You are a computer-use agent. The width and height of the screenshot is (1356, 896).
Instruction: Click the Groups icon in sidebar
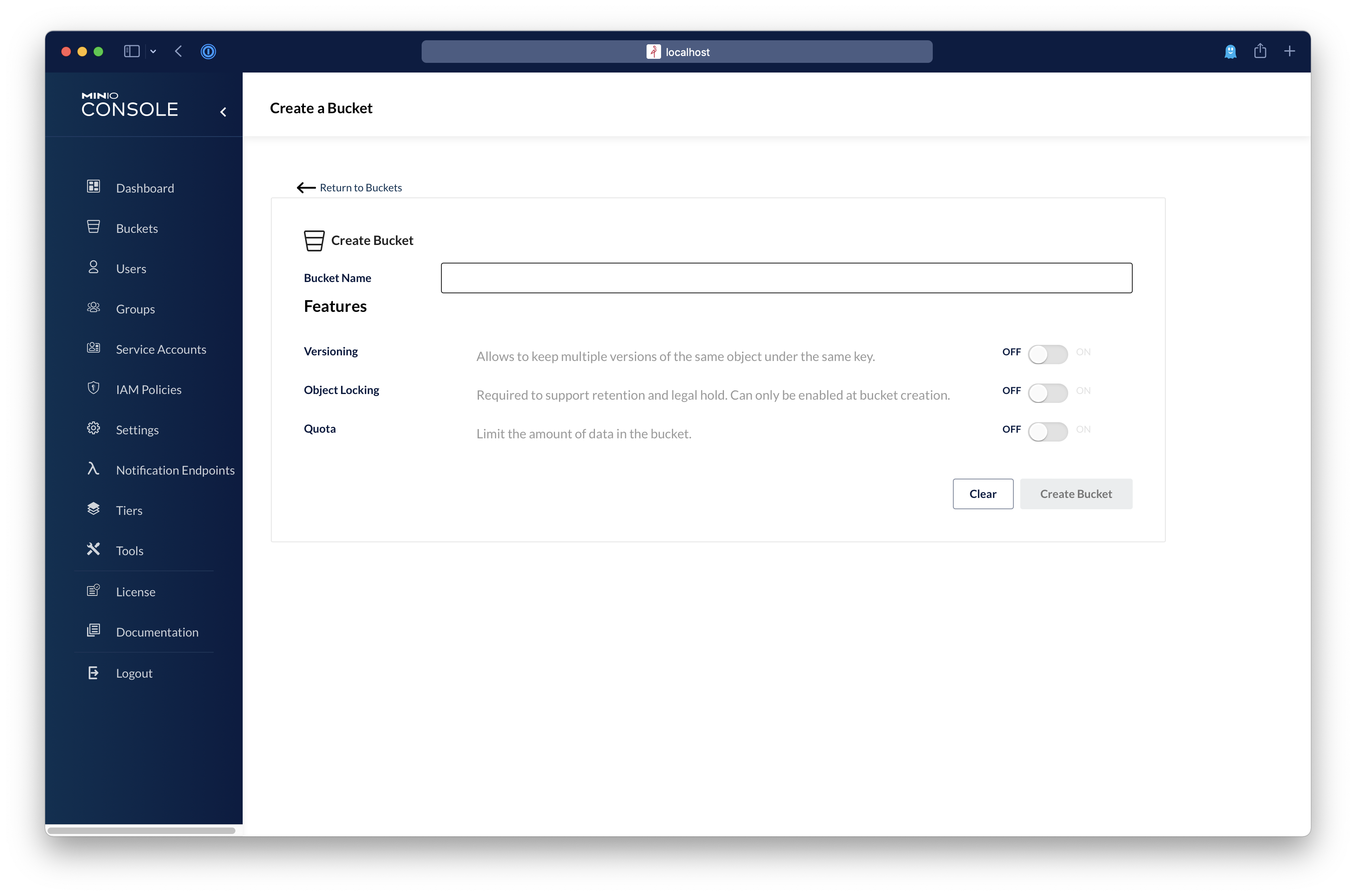click(x=93, y=308)
